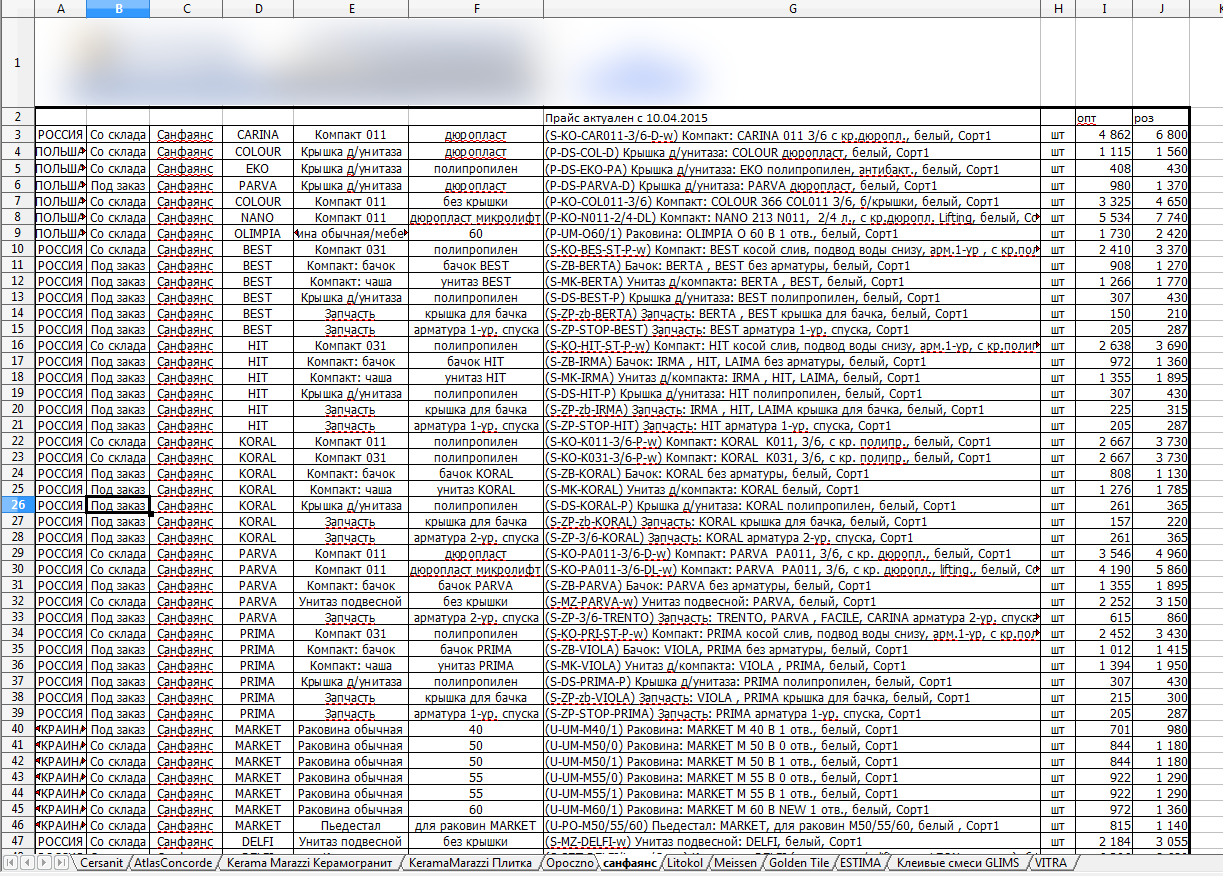
Task: Click the роз price header cell
Action: pos(1160,117)
